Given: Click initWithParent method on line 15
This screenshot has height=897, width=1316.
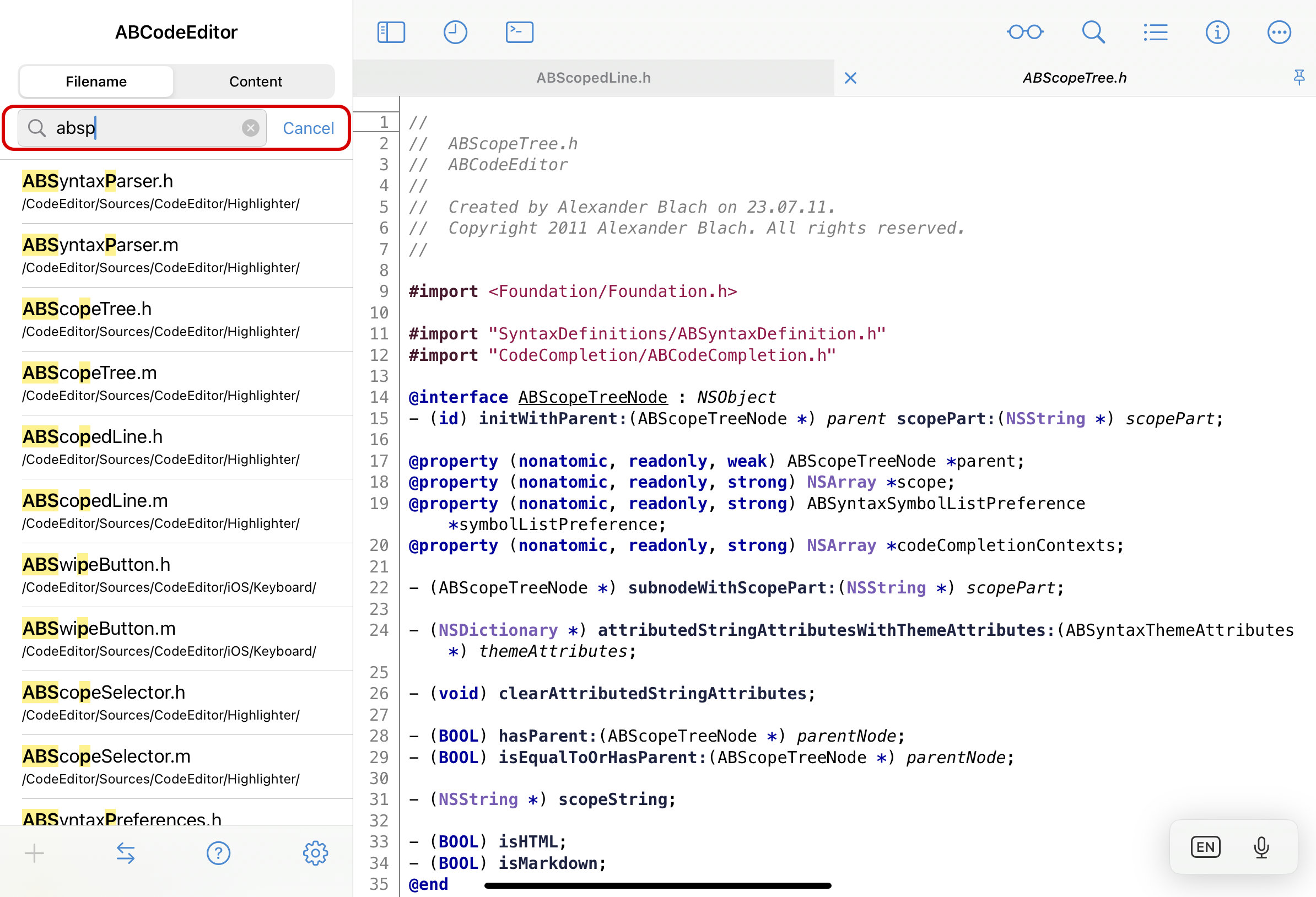Looking at the screenshot, I should pos(554,419).
